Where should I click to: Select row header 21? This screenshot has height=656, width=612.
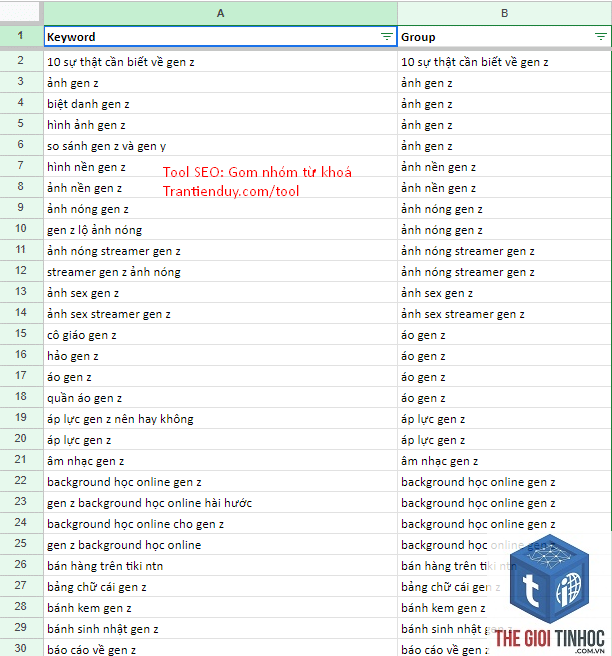coord(21,460)
